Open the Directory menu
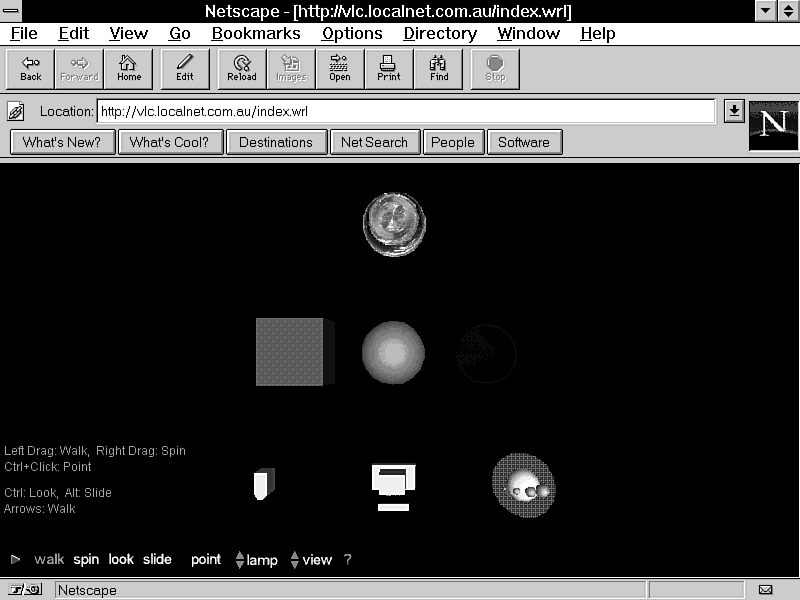Image resolution: width=800 pixels, height=600 pixels. tap(440, 33)
